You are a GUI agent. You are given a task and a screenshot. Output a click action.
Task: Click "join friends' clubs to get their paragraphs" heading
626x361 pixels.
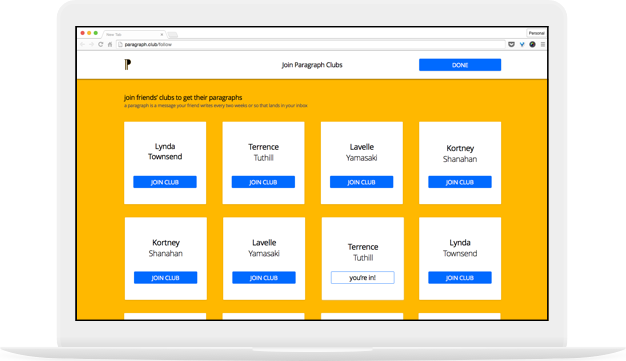click(x=183, y=97)
